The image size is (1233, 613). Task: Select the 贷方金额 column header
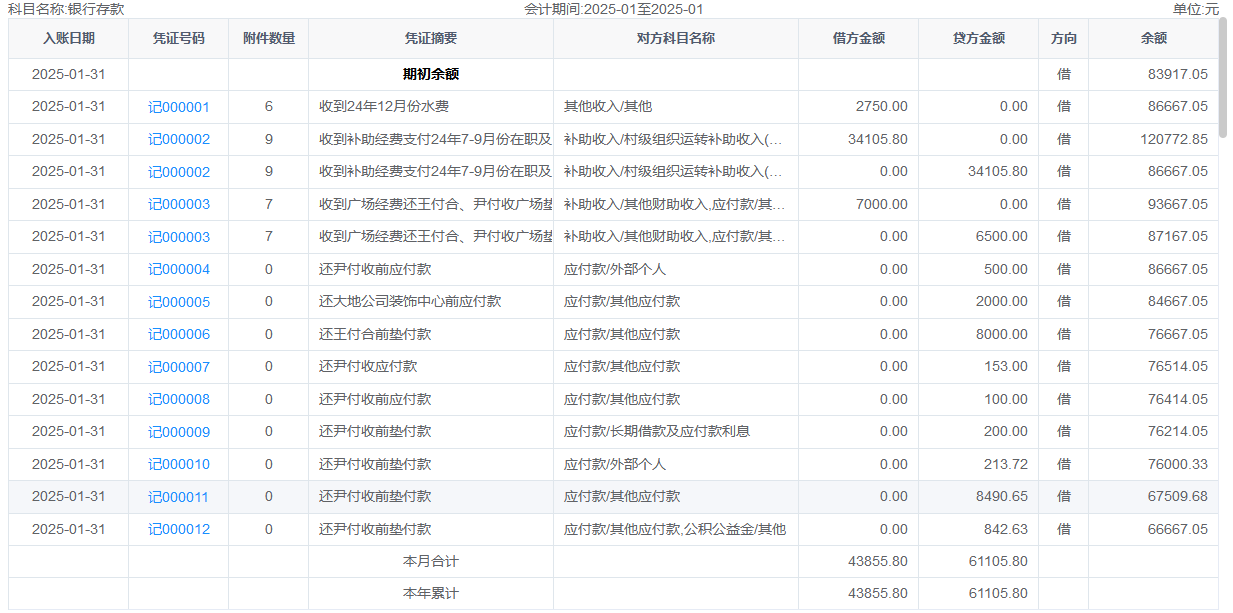pos(979,39)
